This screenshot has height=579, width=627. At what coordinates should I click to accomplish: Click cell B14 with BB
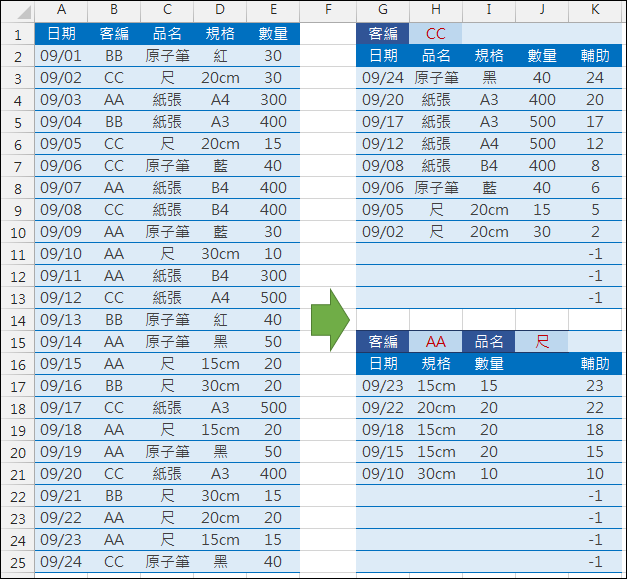click(x=114, y=319)
